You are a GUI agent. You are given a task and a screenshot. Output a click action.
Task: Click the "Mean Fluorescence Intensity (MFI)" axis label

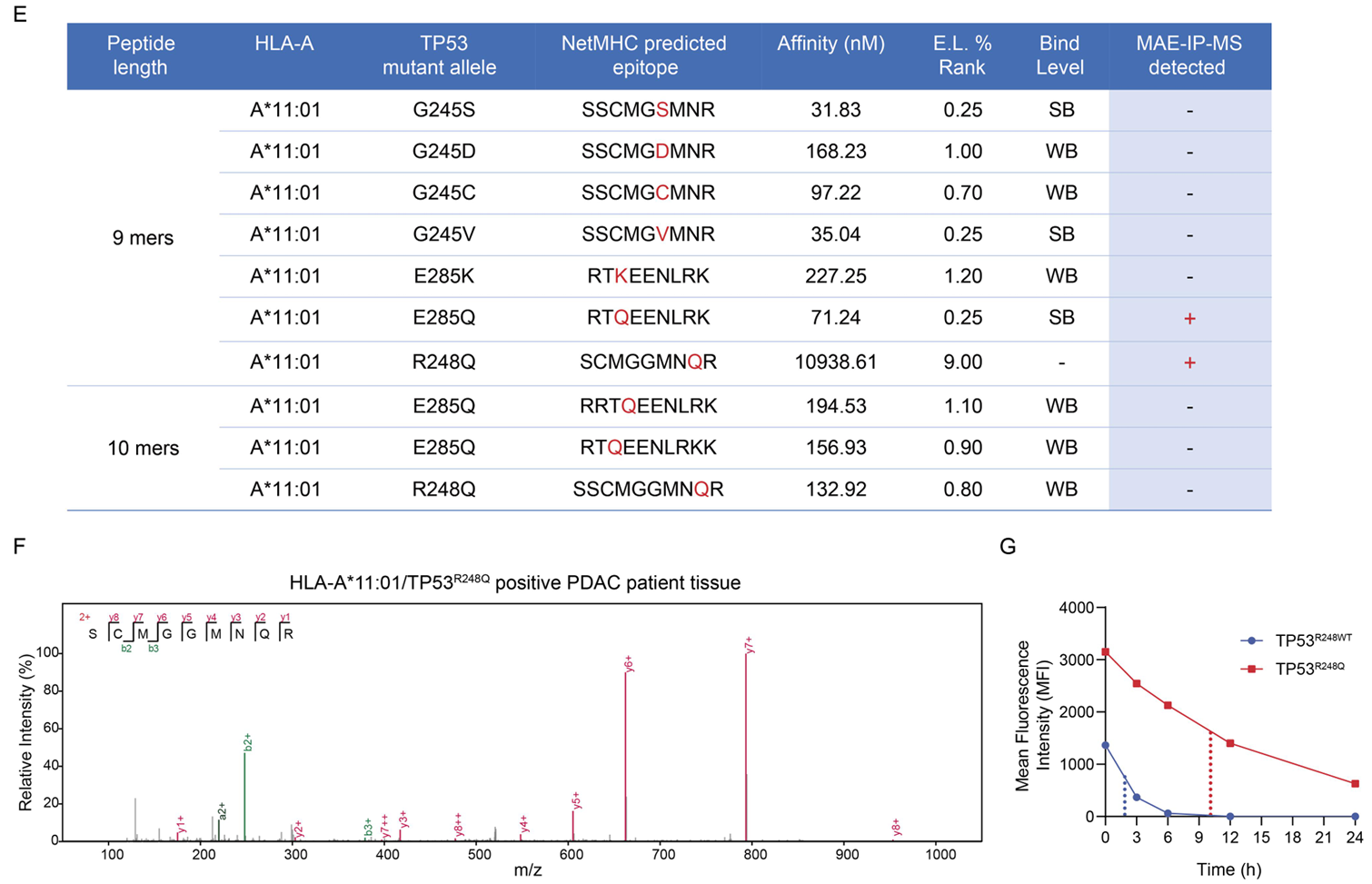coord(1032,716)
